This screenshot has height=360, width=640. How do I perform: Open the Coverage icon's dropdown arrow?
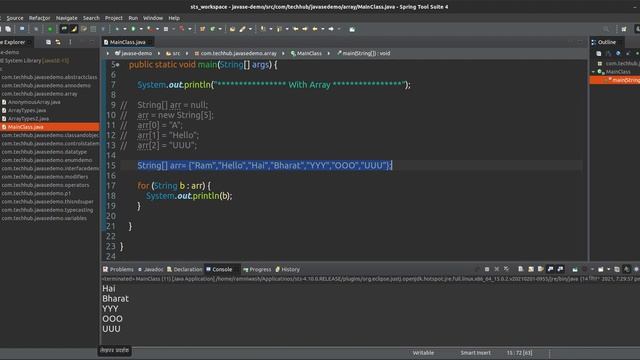[x=158, y=29]
